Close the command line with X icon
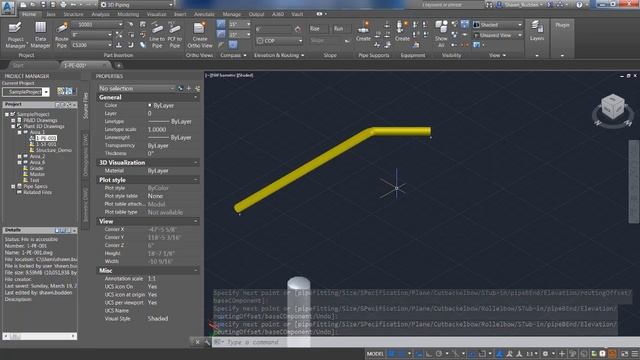Screen dimensions: 640x360 pos(198,342)
